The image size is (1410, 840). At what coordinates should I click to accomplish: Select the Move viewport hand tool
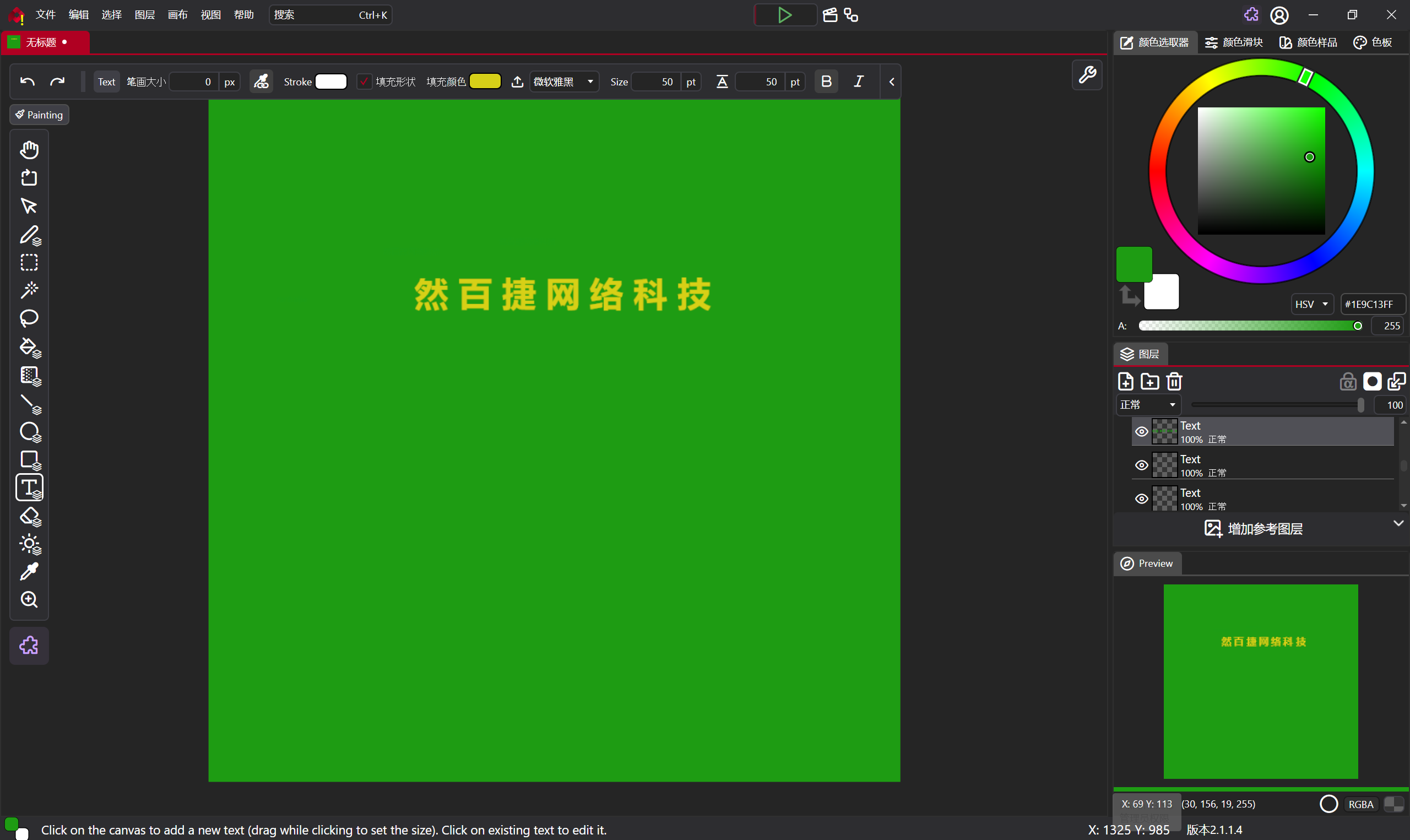tap(29, 150)
